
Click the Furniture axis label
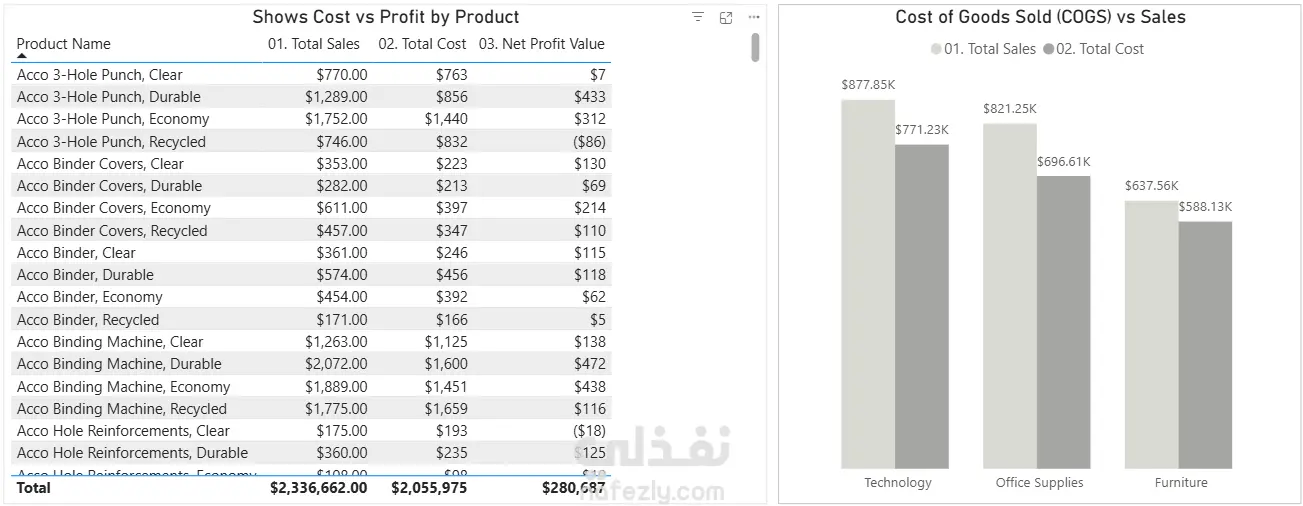click(x=1181, y=483)
